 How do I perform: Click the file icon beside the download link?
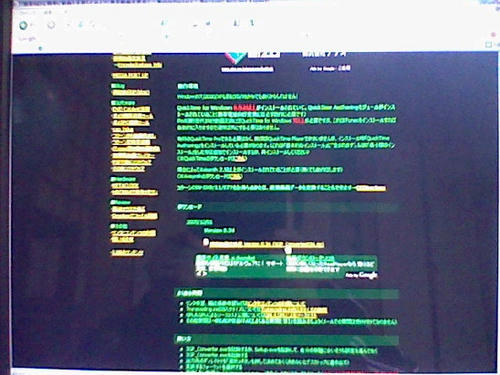pos(206,243)
